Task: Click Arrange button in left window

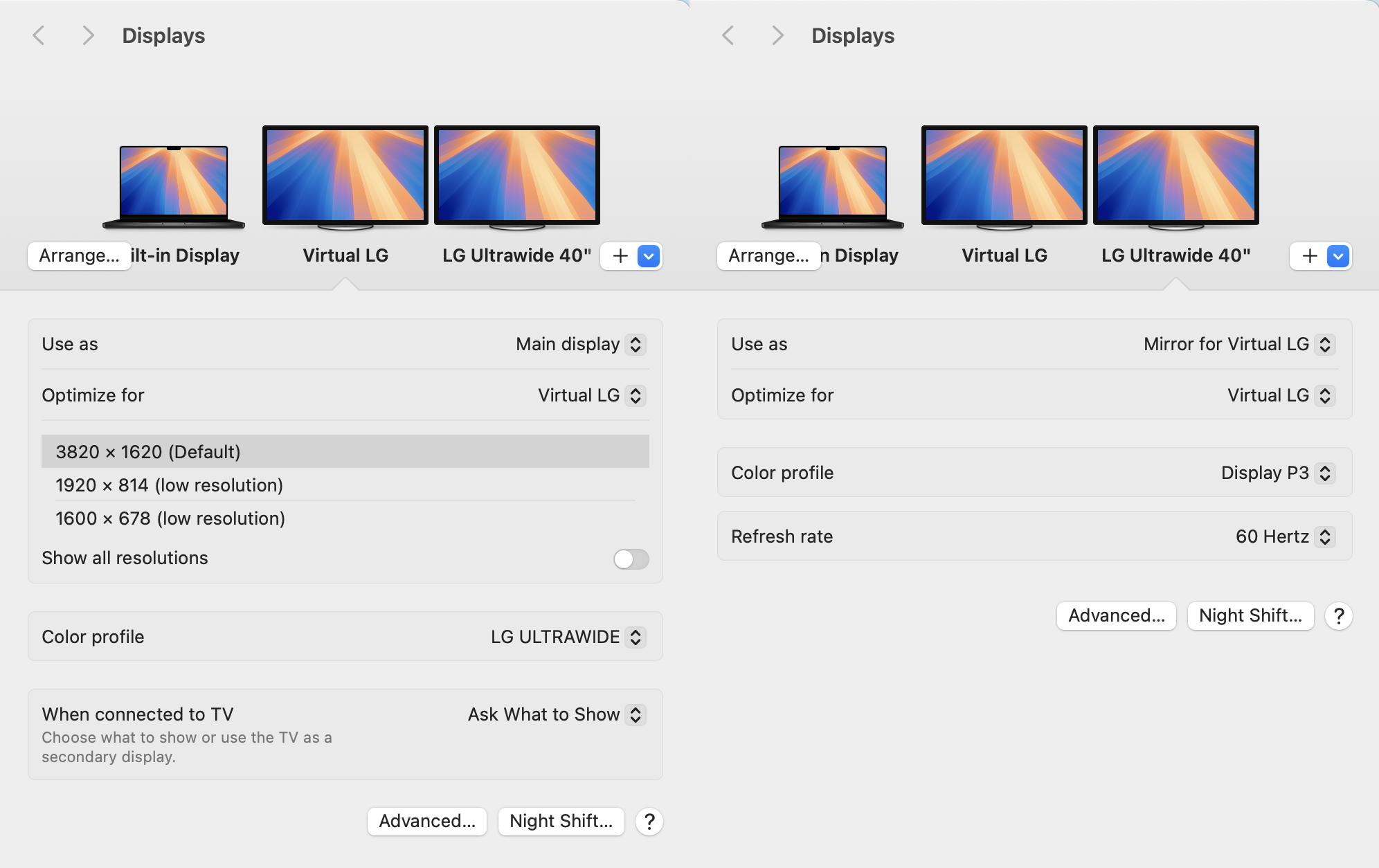Action: point(79,256)
